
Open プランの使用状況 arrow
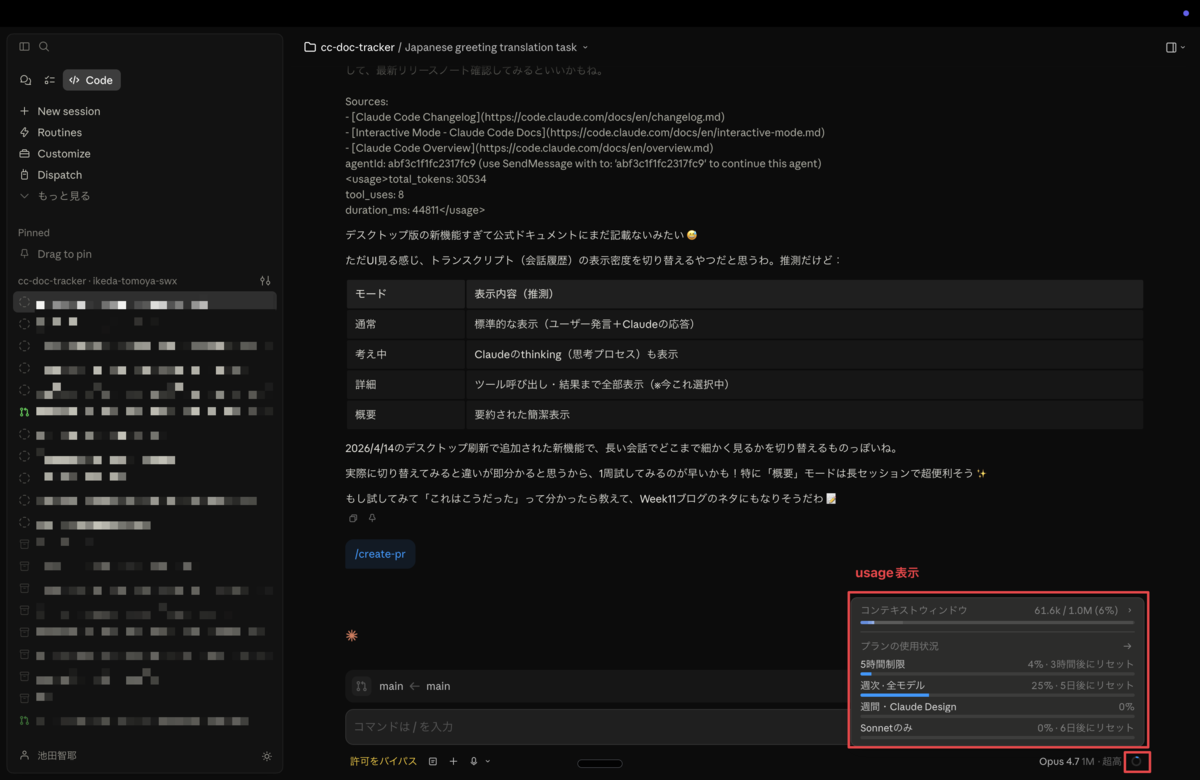1128,646
